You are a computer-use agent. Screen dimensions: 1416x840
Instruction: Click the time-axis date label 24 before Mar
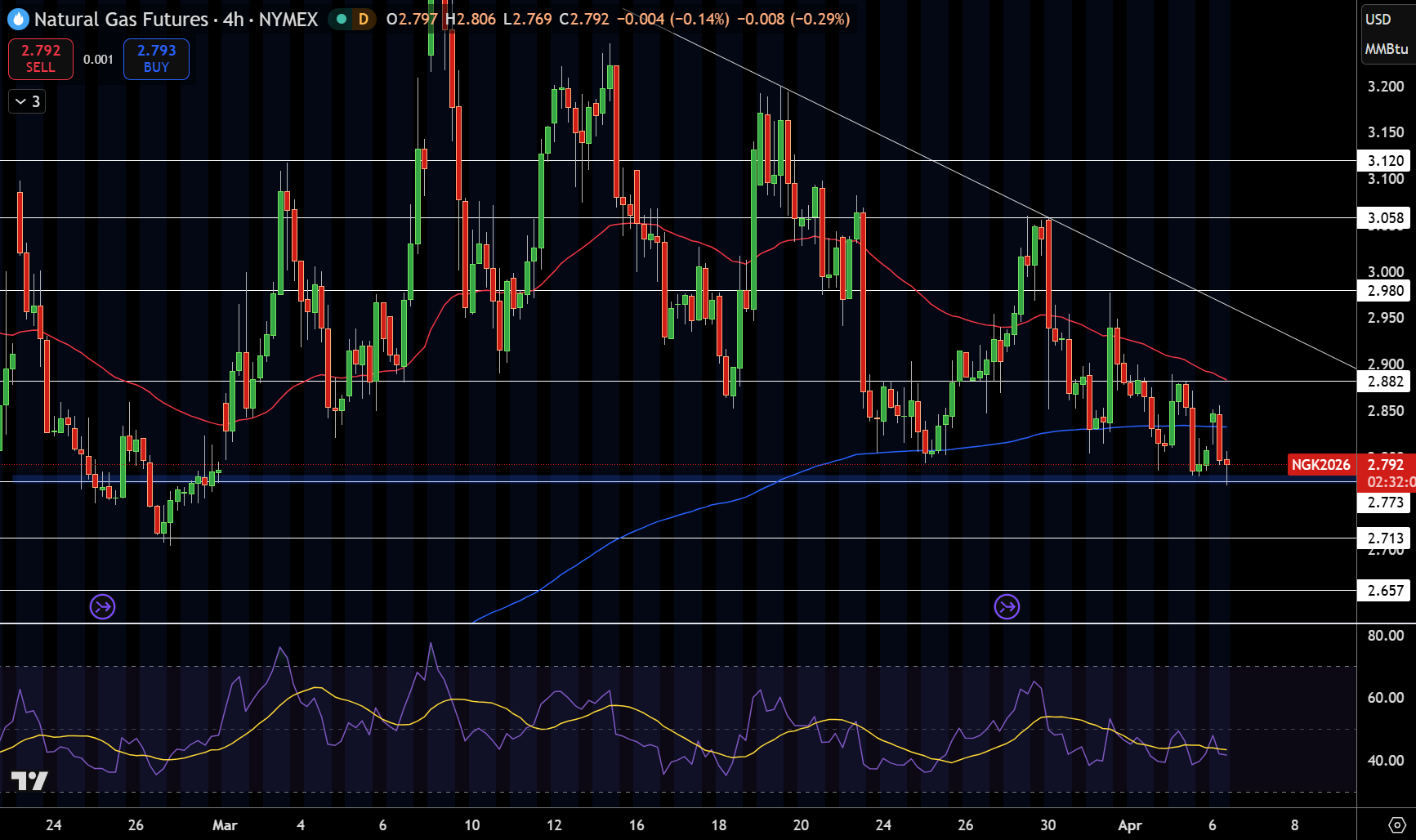(x=54, y=825)
